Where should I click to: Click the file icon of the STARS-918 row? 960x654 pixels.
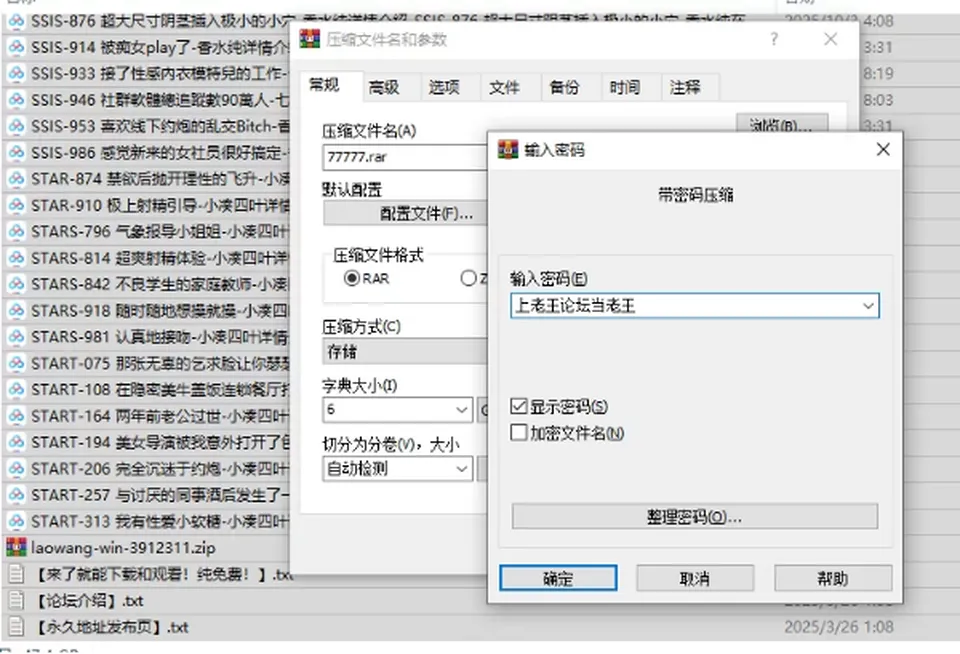tap(17, 310)
